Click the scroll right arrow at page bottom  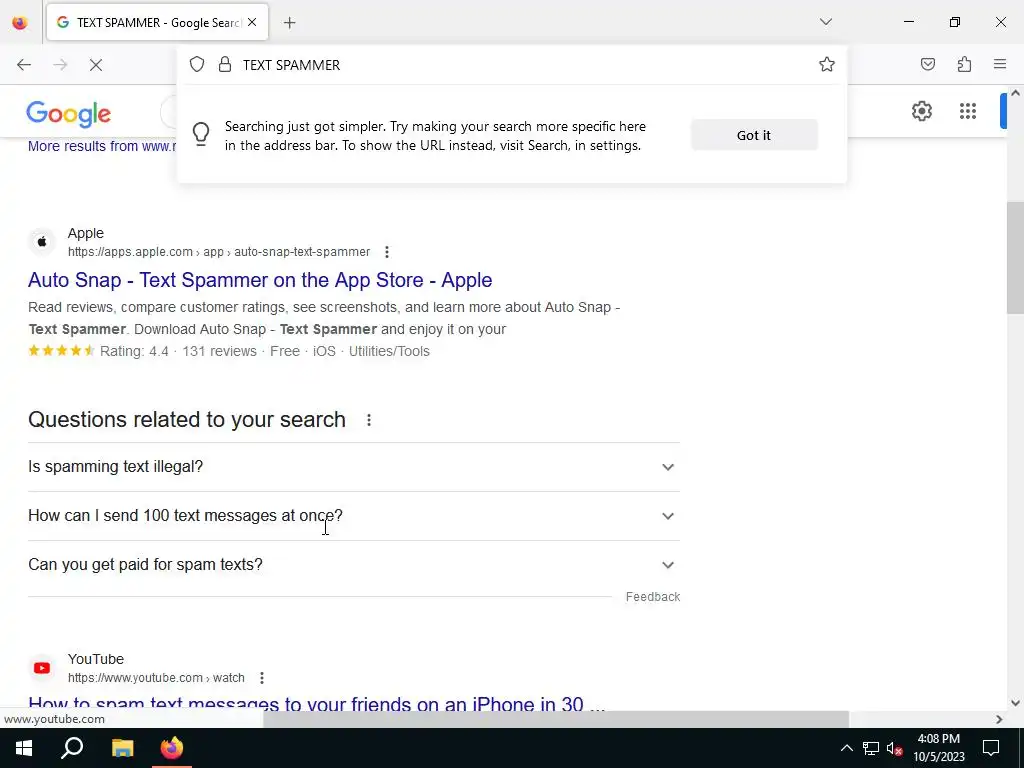[x=999, y=719]
